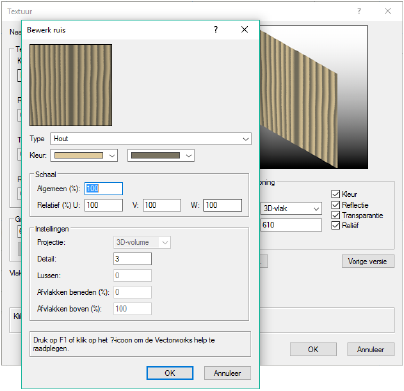Click the Afvlakken boven (%) field

(x=132, y=309)
